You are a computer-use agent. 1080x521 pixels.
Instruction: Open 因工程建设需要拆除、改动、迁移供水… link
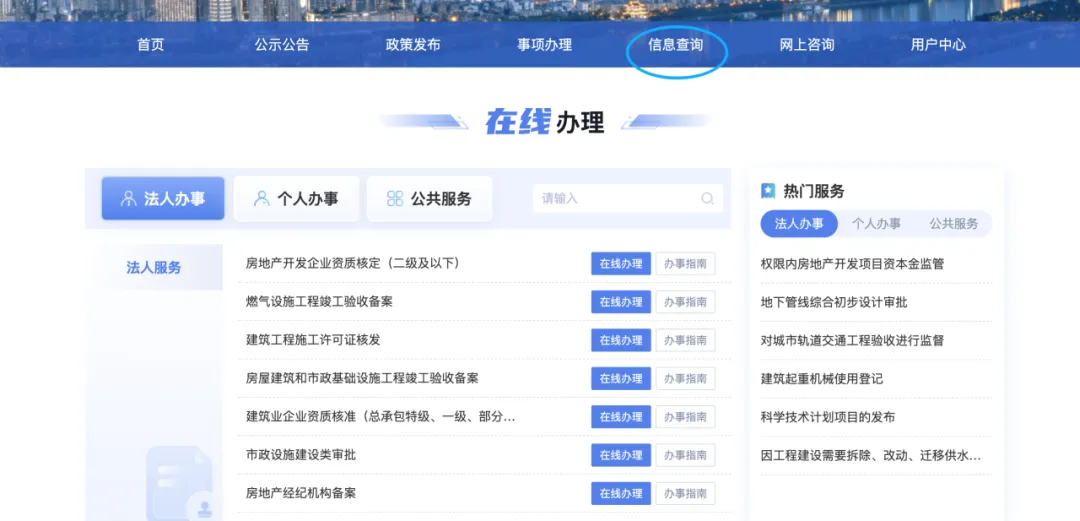point(871,456)
